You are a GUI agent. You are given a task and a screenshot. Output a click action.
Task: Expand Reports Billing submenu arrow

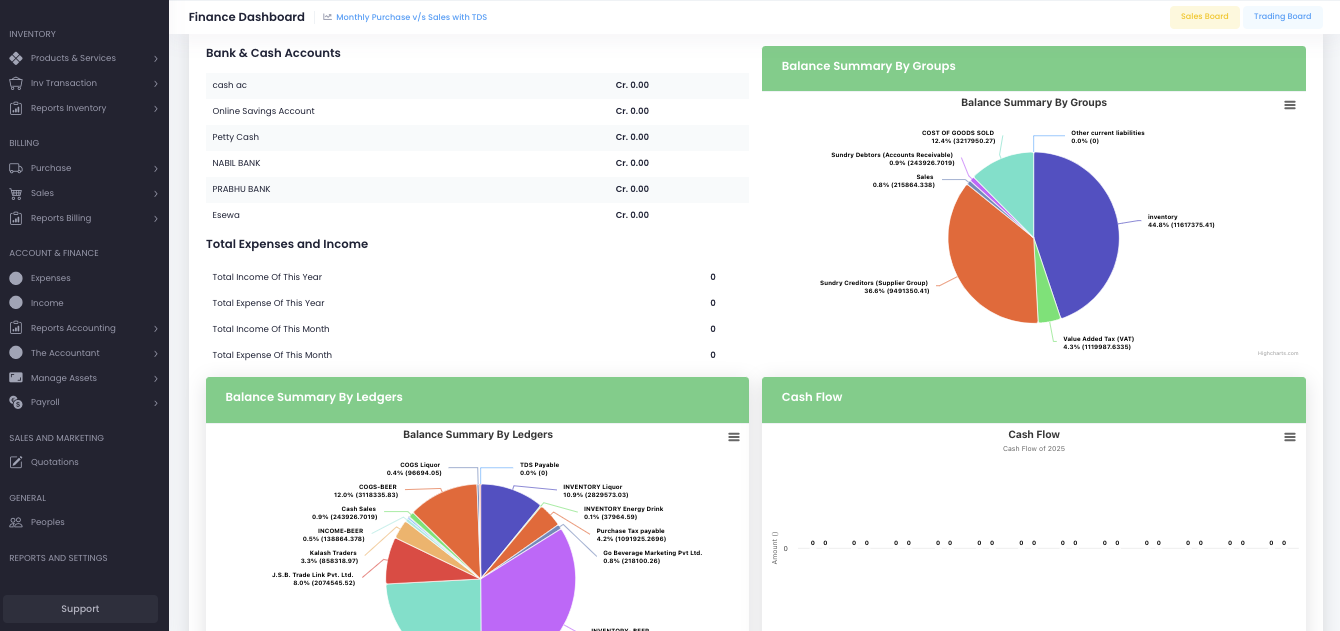click(156, 219)
